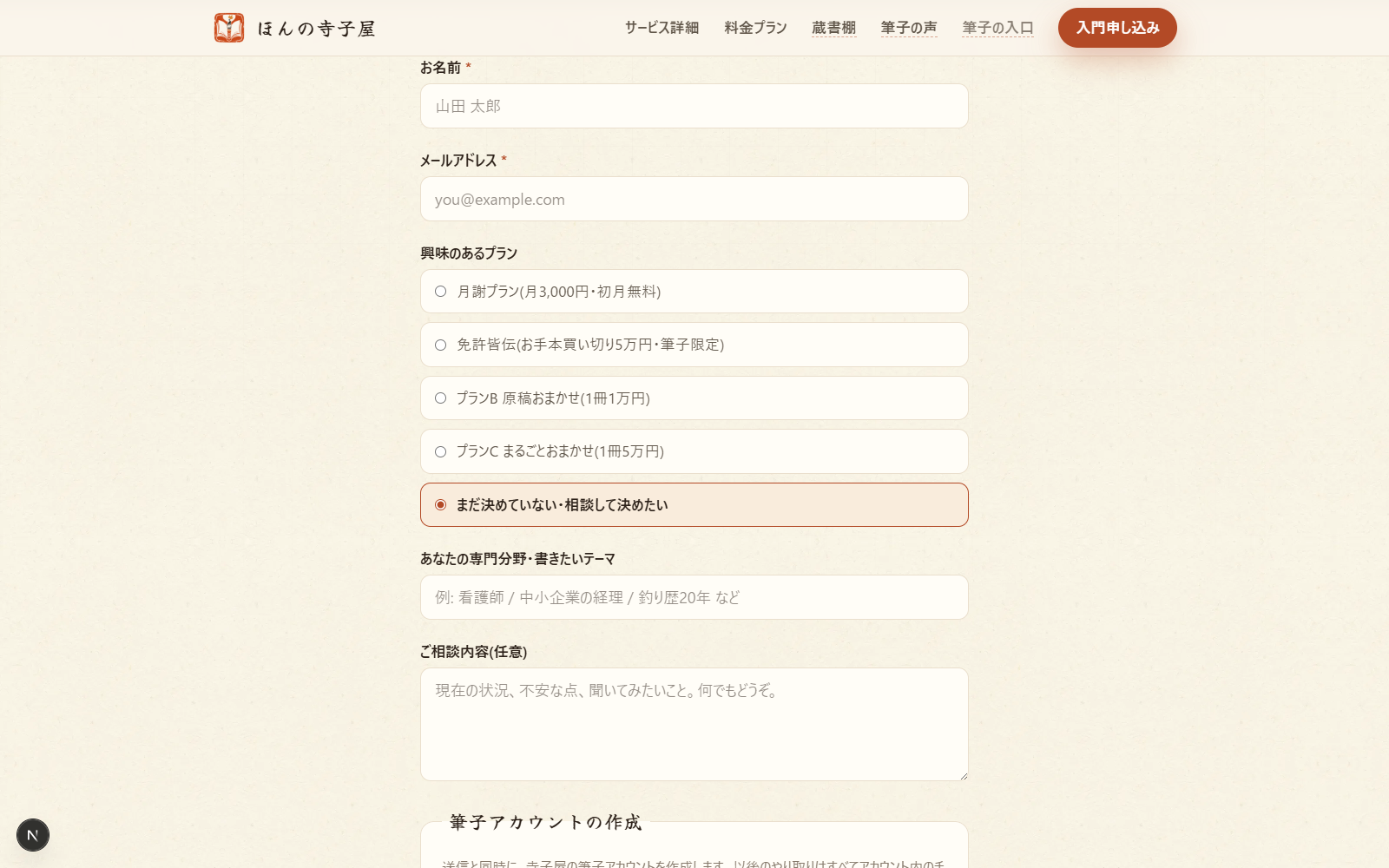Focus the 専門分野・書きたいテーマ input field

pyautogui.click(x=694, y=597)
